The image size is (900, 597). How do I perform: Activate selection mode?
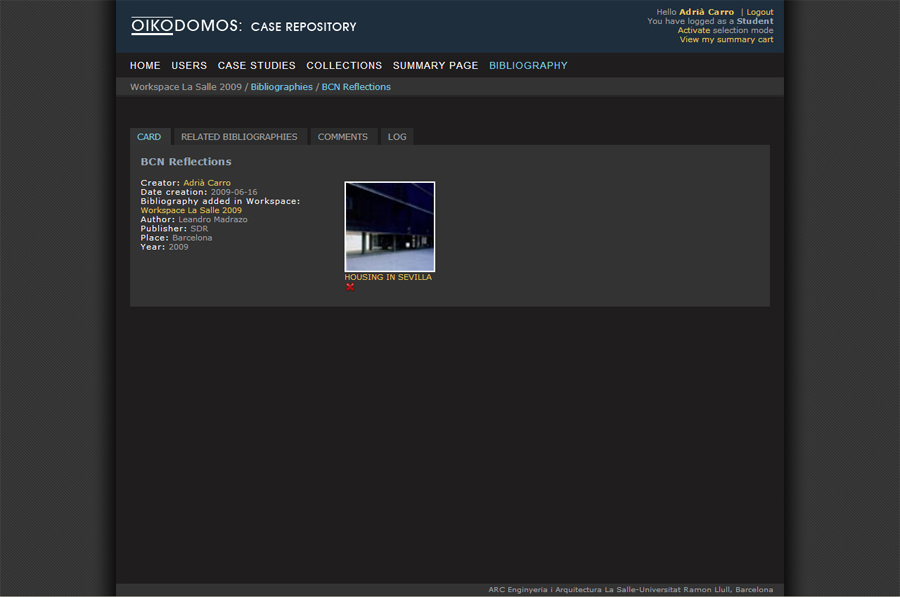[693, 31]
